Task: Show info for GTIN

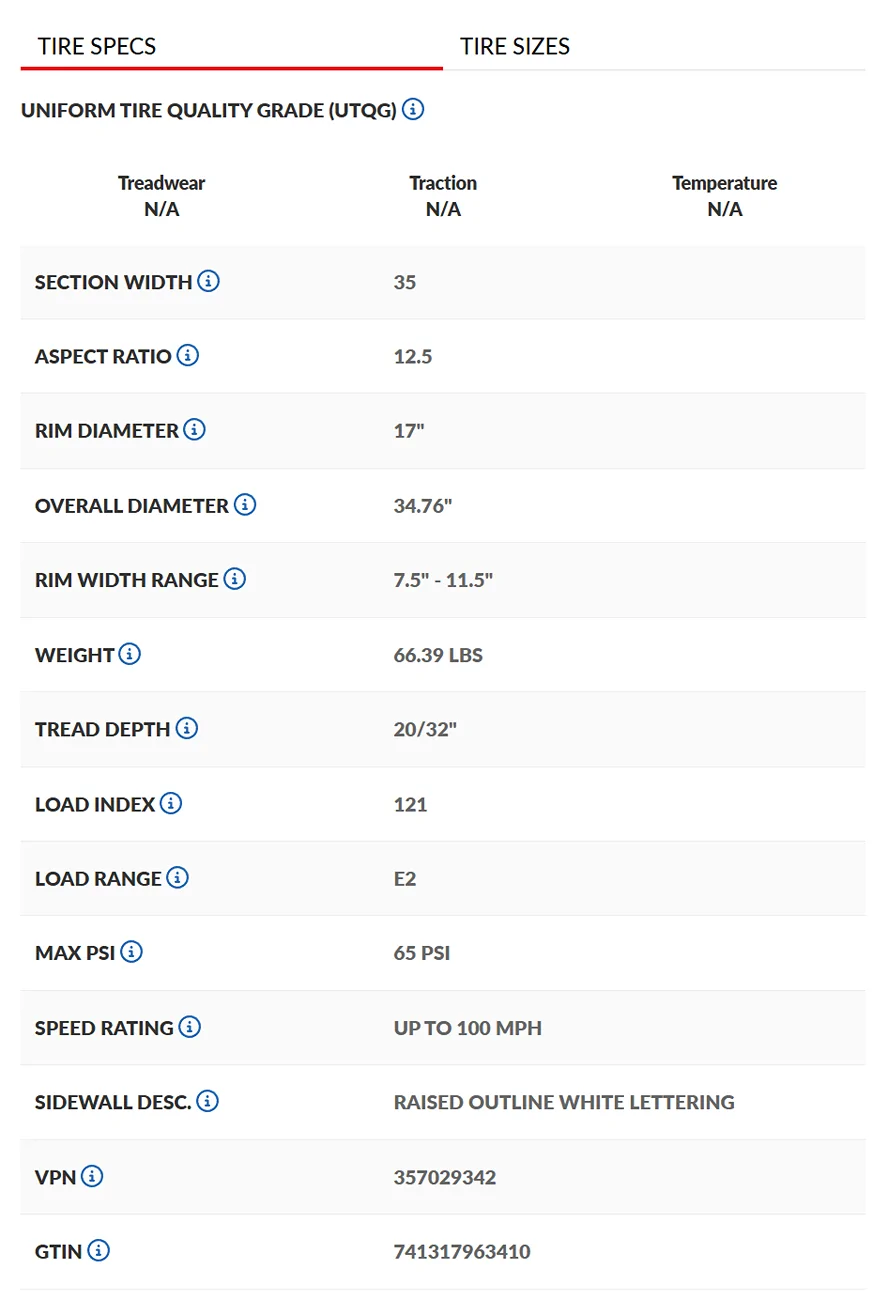Action: click(x=98, y=1250)
